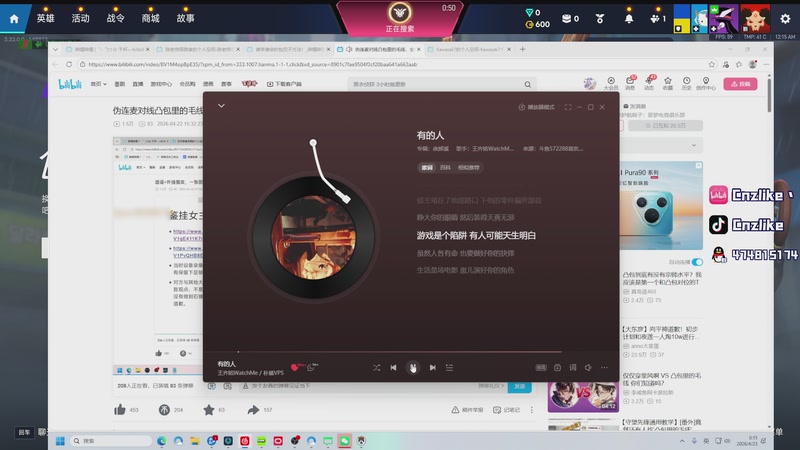Image resolution: width=800 pixels, height=450 pixels.
Task: Expand the 首页 dropdown on bilibili
Action: pos(98,84)
